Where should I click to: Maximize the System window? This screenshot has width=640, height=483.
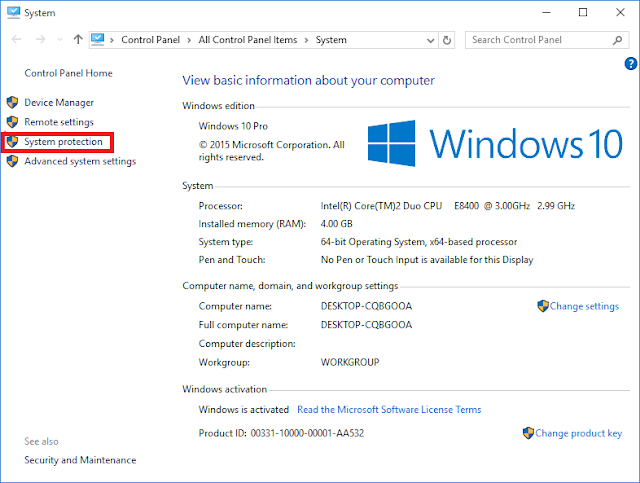(583, 13)
